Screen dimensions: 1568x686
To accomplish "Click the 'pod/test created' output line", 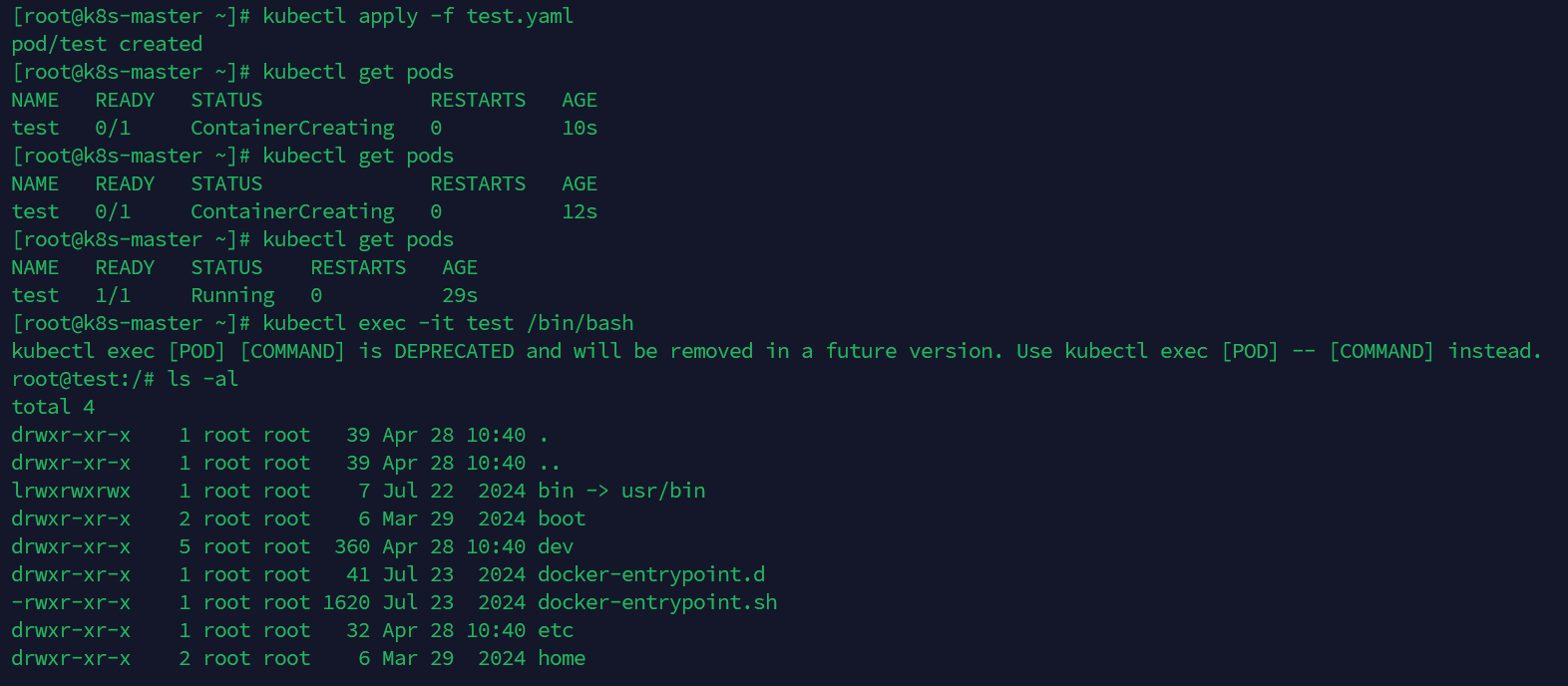I will (x=107, y=45).
